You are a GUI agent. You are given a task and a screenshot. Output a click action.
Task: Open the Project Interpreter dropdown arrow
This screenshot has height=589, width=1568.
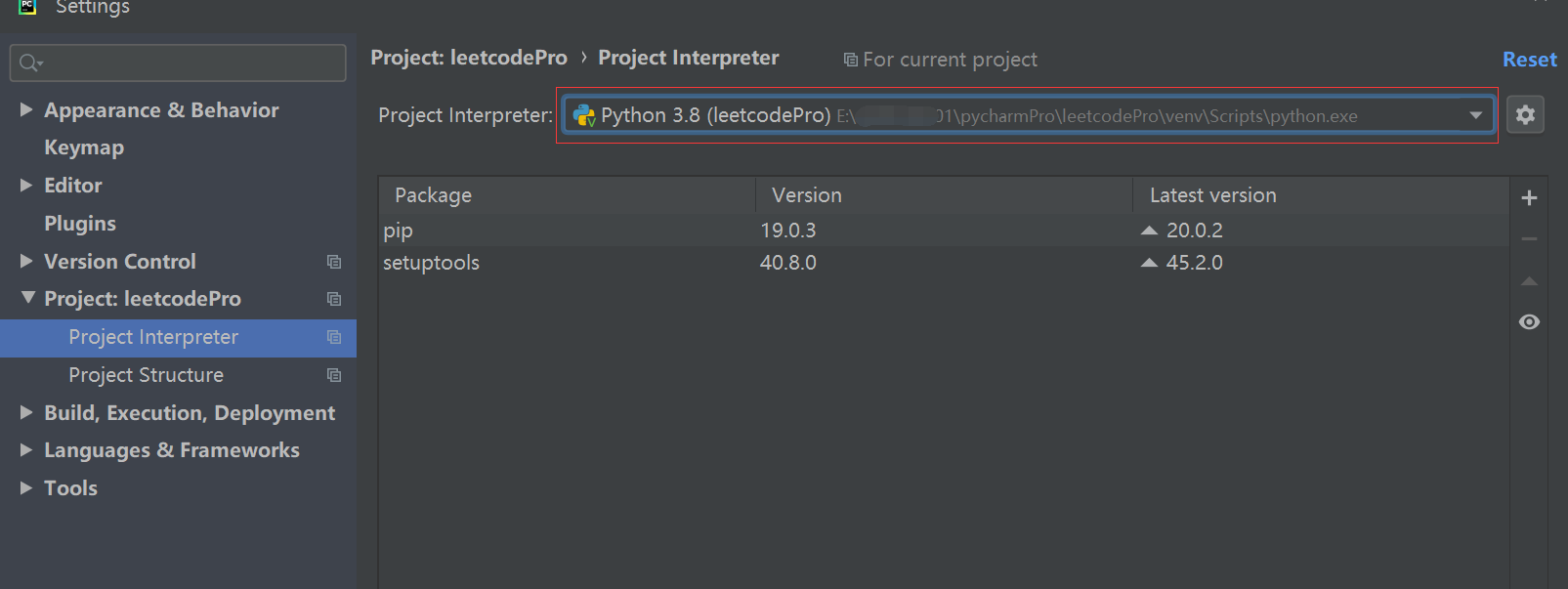1475,115
